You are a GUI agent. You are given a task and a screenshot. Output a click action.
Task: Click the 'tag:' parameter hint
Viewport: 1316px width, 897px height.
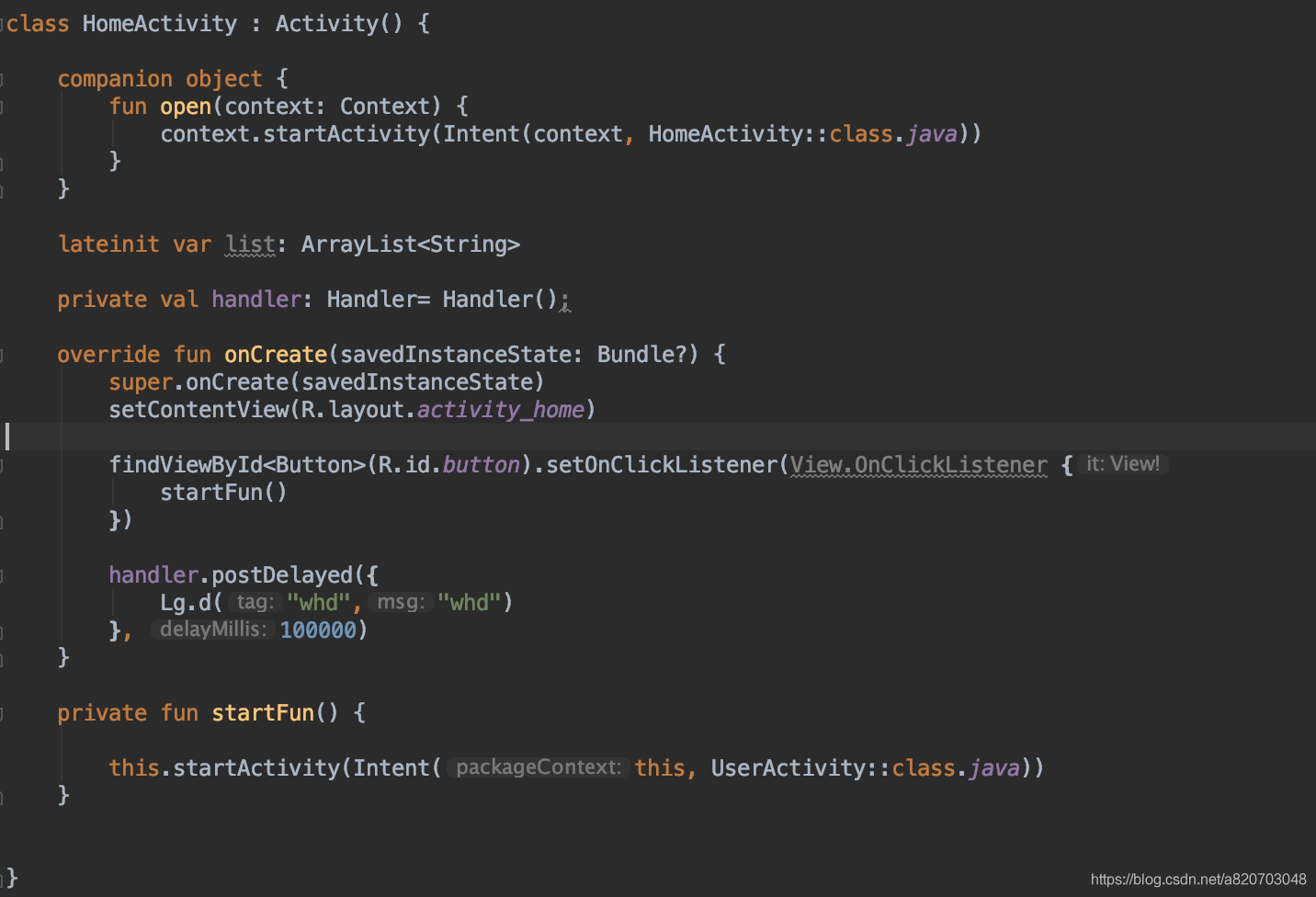point(255,602)
